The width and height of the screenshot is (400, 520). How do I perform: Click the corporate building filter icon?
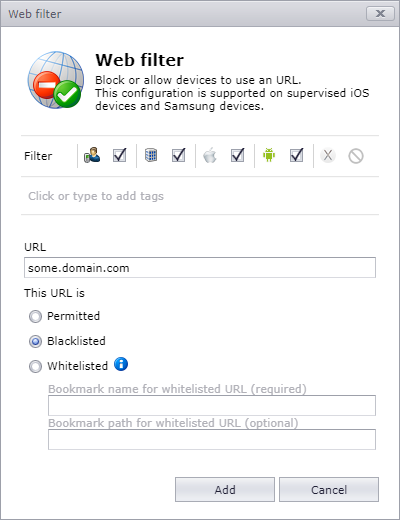coord(151,155)
